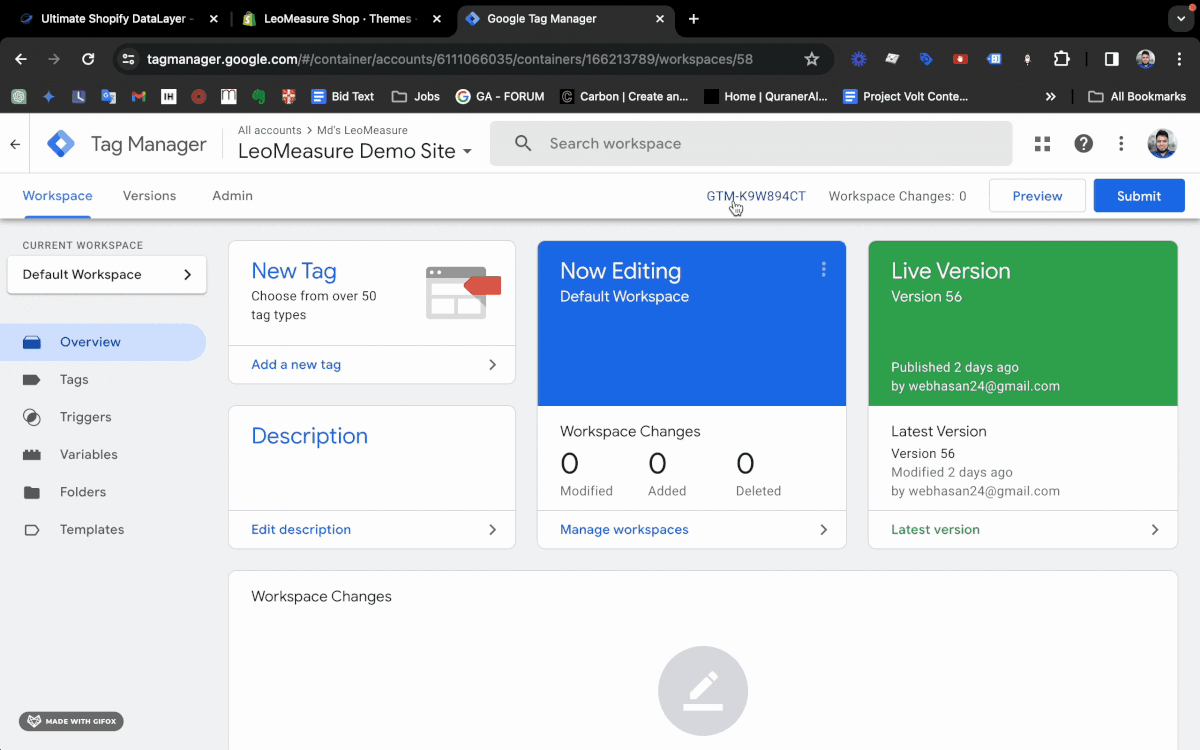Viewport: 1200px width, 750px height.
Task: Click the pencil icon in Workspace Changes
Action: pos(703,690)
